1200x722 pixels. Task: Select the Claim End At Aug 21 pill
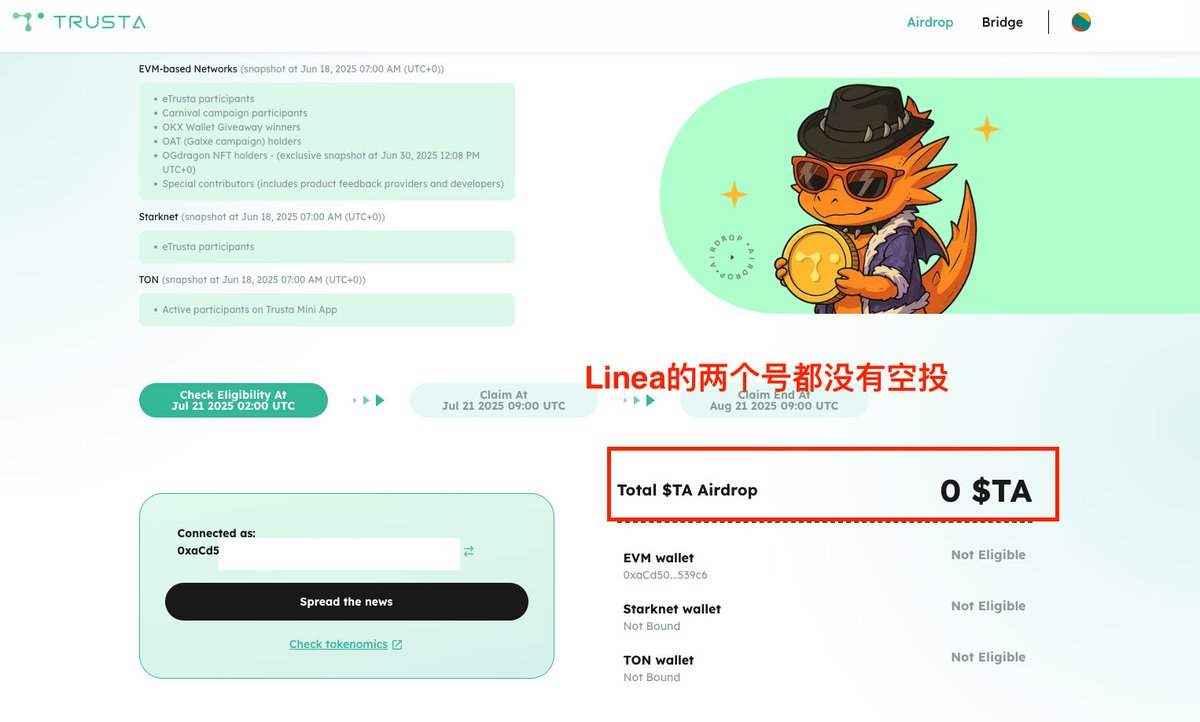coord(774,400)
